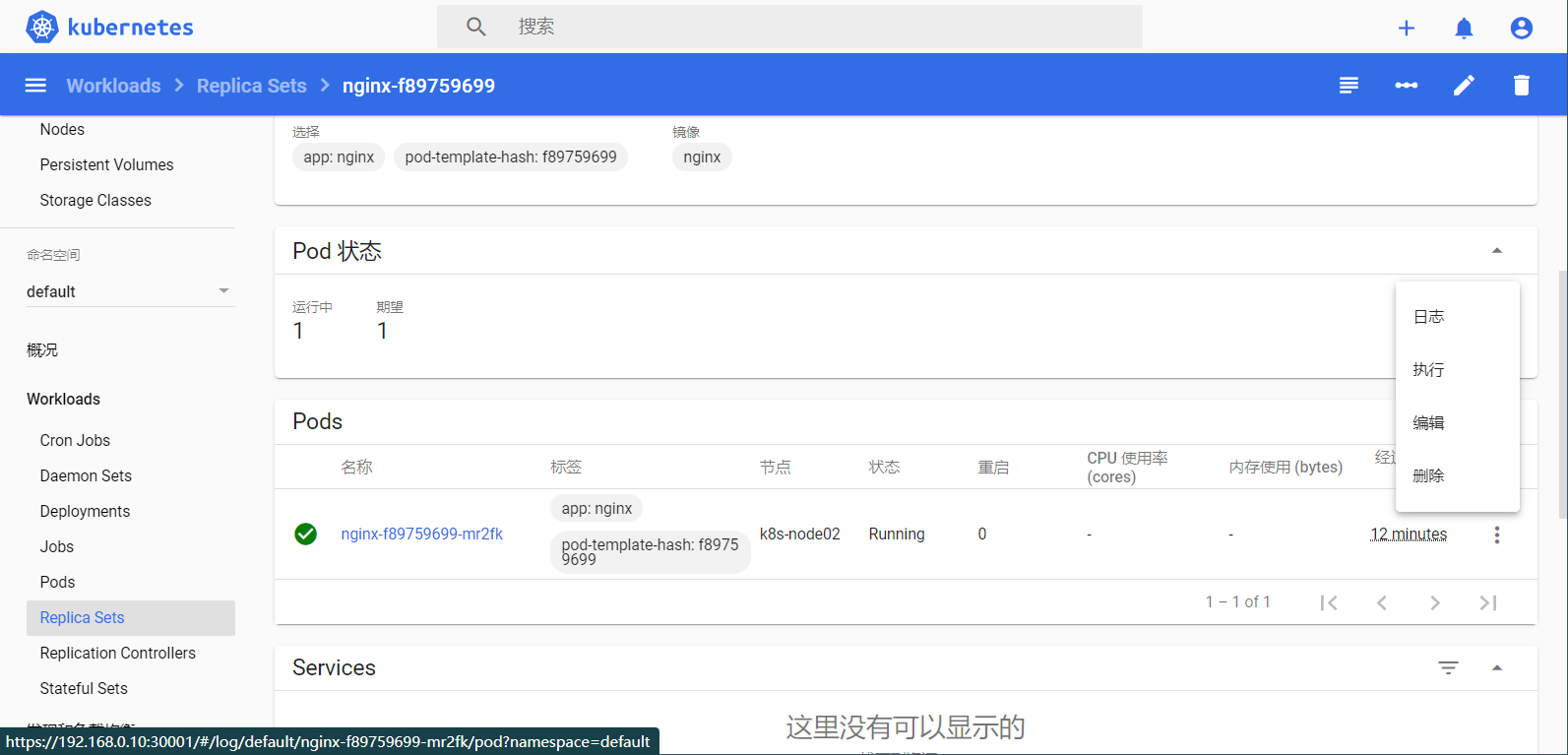
Task: Click the page vertical scrollbar
Action: 1563,394
